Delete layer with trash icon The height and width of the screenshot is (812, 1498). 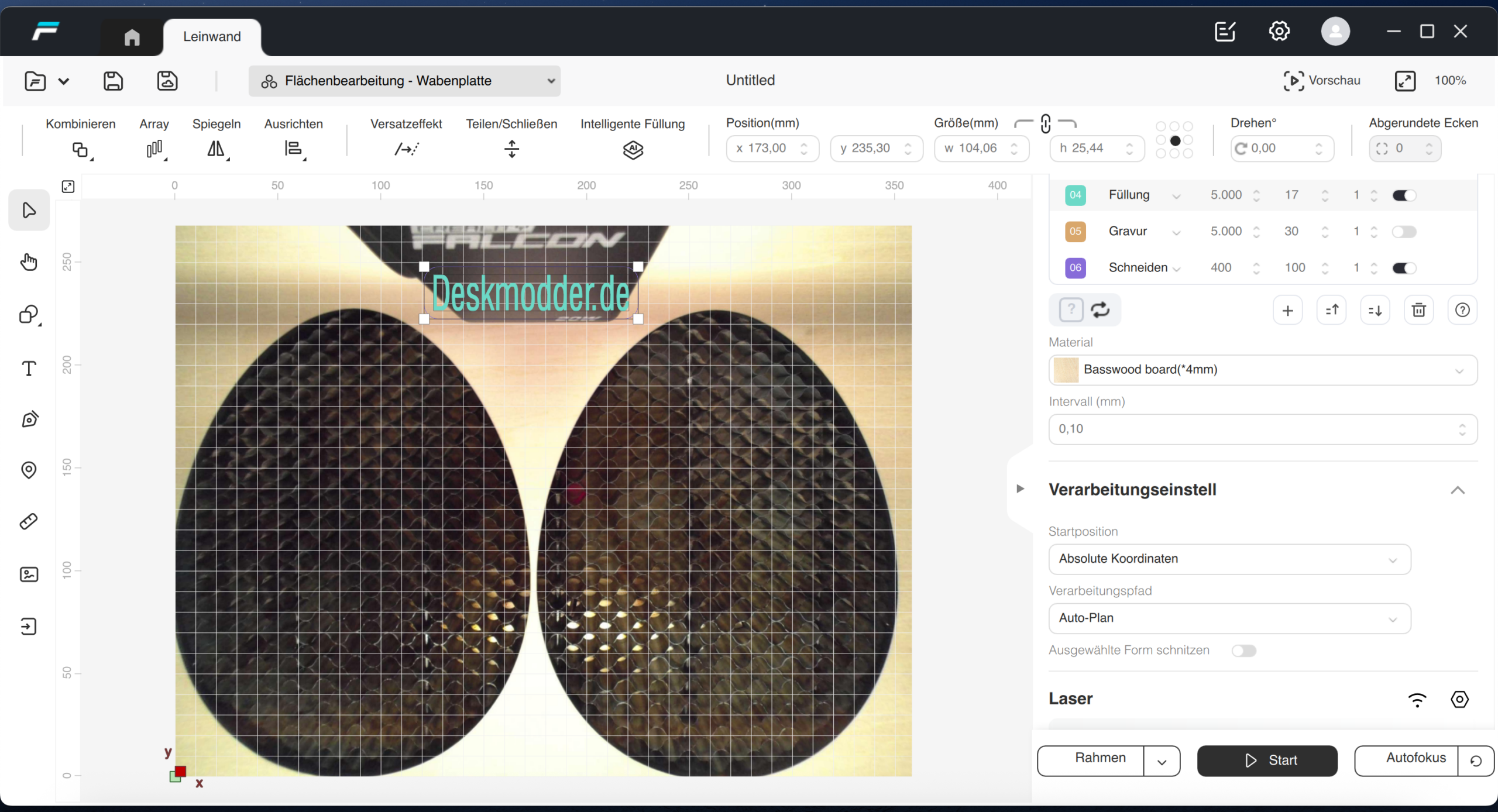1418,310
